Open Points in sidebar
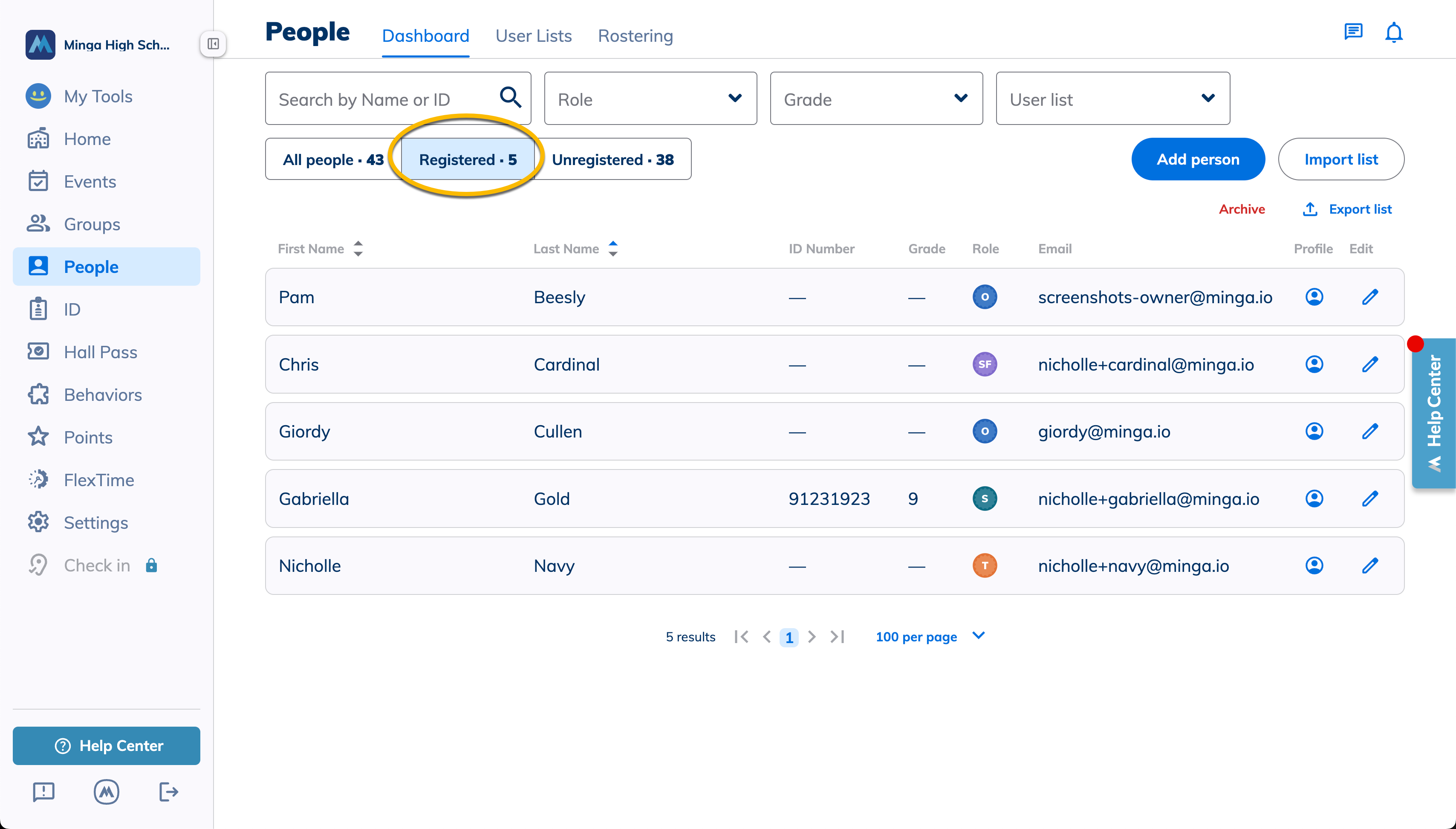Screen dimensions: 1456x829 click(x=107, y=437)
